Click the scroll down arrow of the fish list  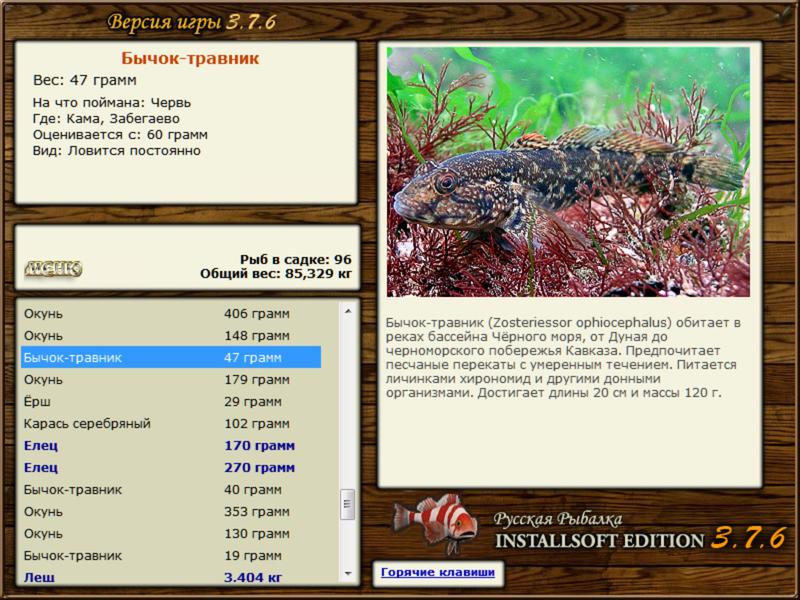tap(348, 573)
